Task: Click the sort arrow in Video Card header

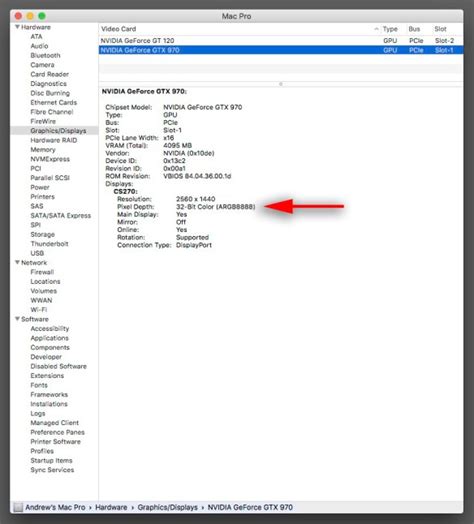Action: (x=376, y=29)
